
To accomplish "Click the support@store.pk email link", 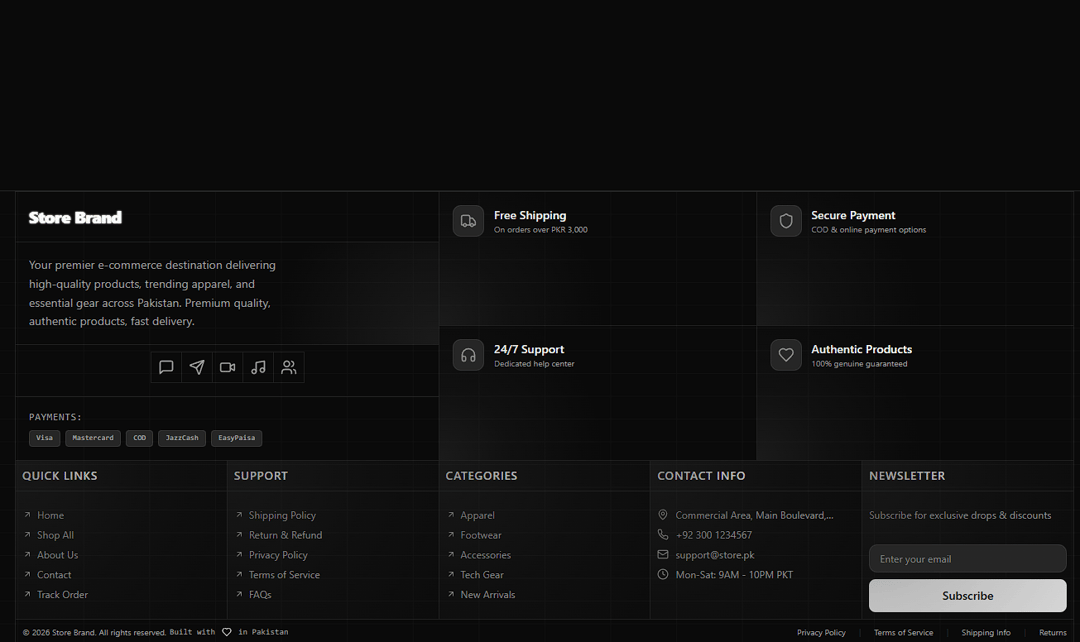I will pos(715,555).
